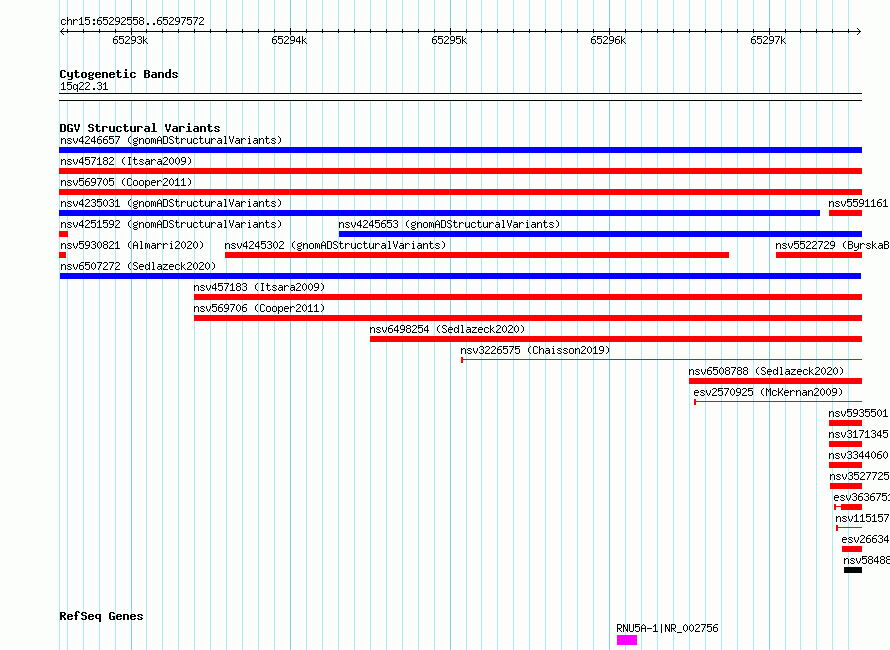890x650 pixels.
Task: Open the nsv569705 (Cooper2011) label
Action: tap(126, 182)
